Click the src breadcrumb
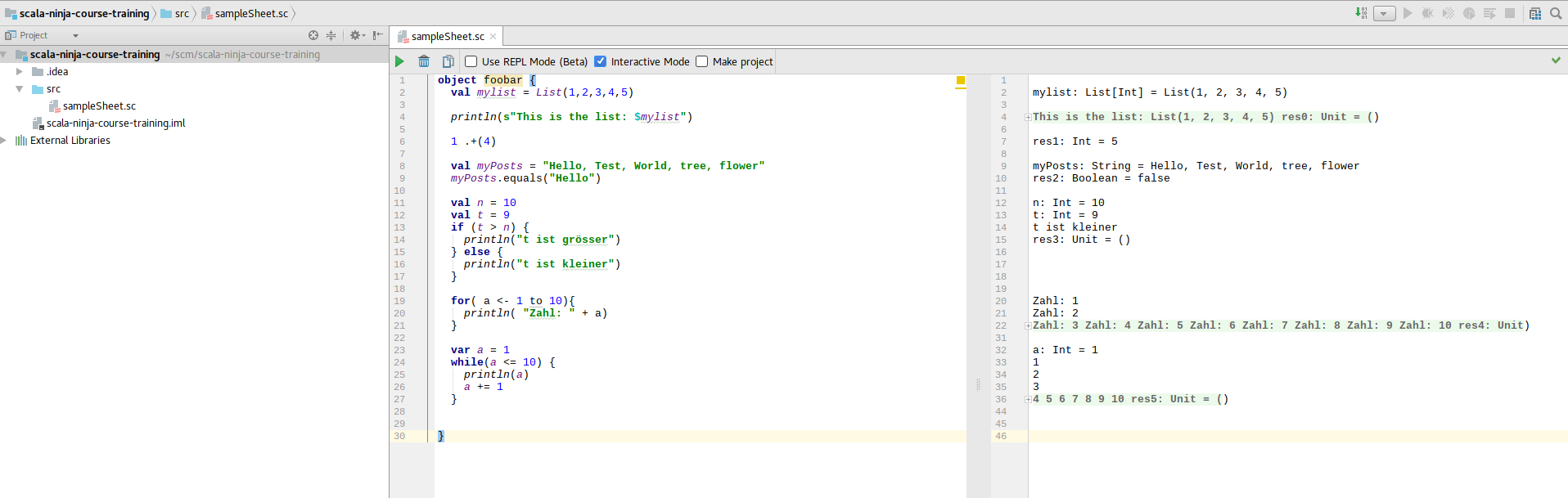Screen dimensions: 1568x498 click(175, 13)
